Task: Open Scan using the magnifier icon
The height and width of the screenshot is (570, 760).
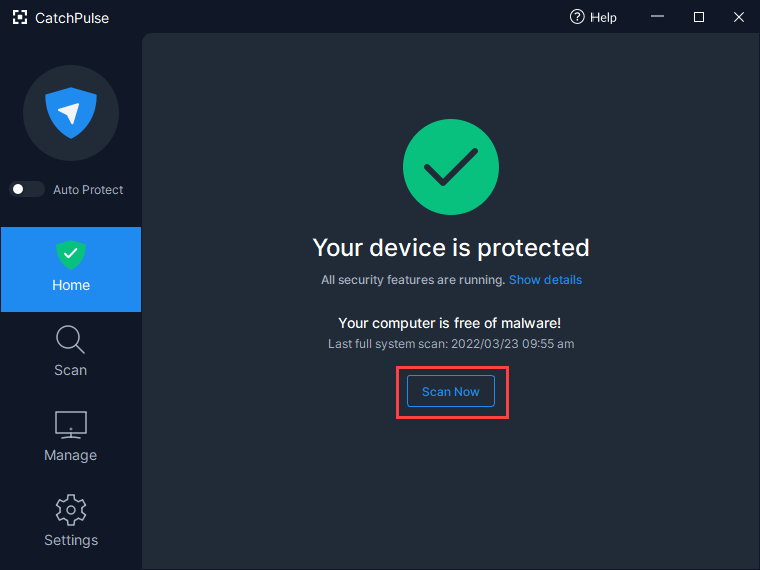Action: click(70, 339)
